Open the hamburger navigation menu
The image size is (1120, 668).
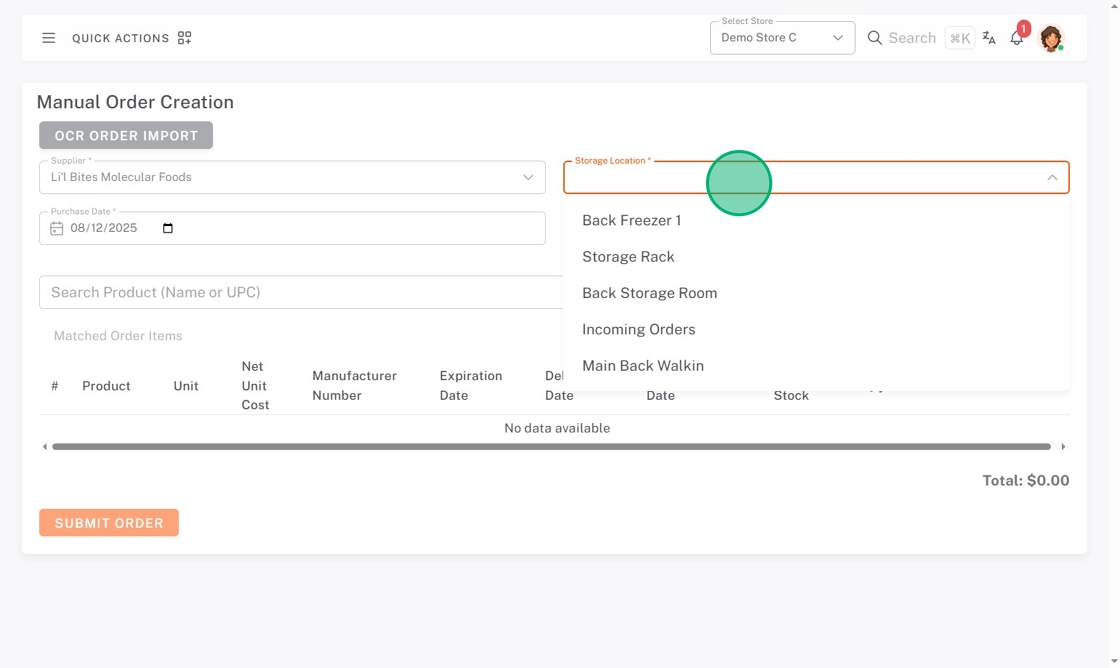coord(48,38)
